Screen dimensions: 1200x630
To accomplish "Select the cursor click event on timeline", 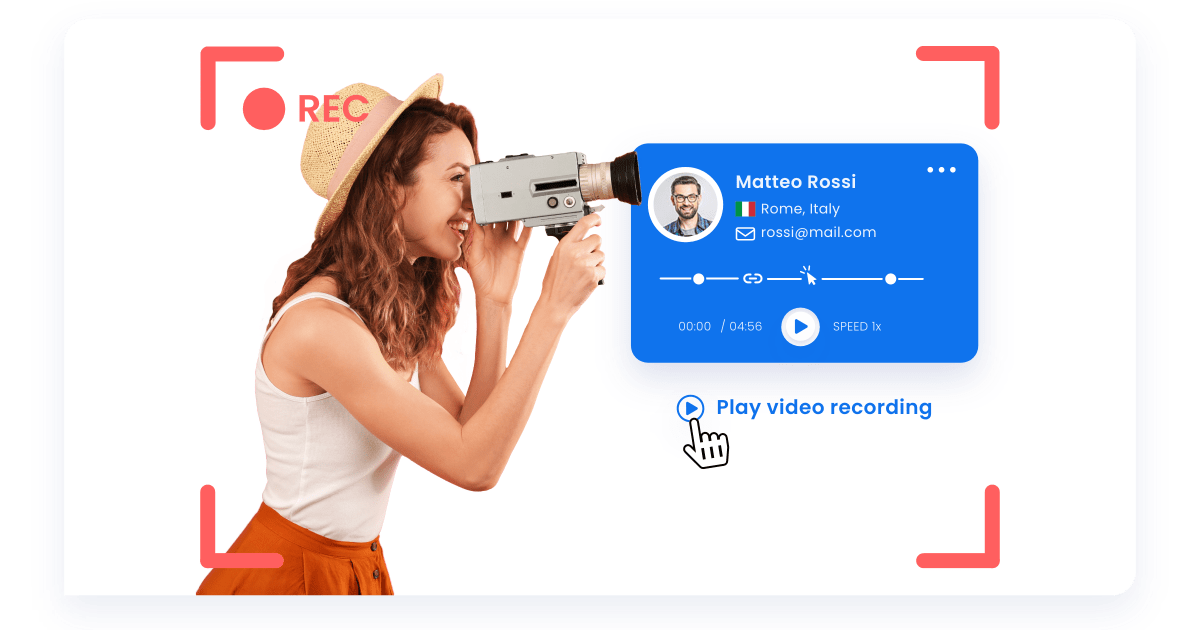I will coord(808,275).
